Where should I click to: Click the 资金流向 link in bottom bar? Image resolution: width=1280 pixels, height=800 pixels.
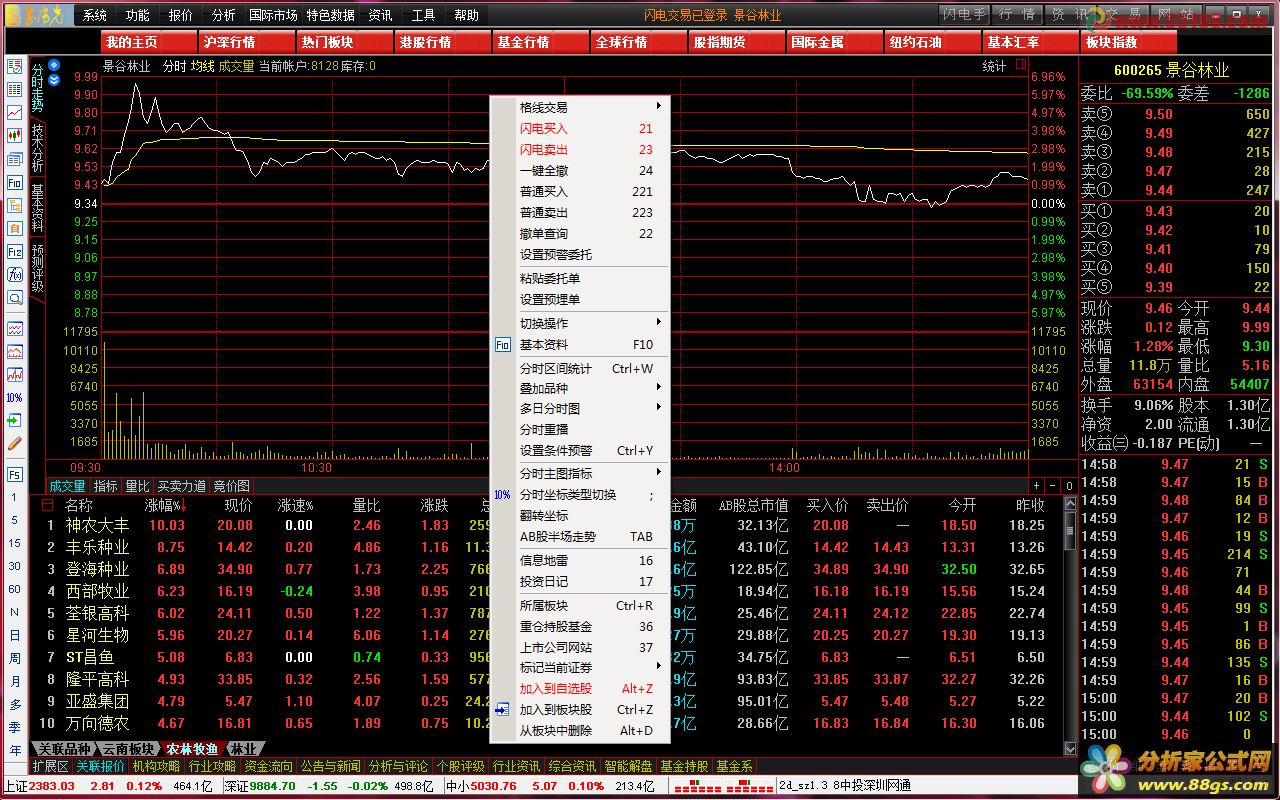click(269, 766)
